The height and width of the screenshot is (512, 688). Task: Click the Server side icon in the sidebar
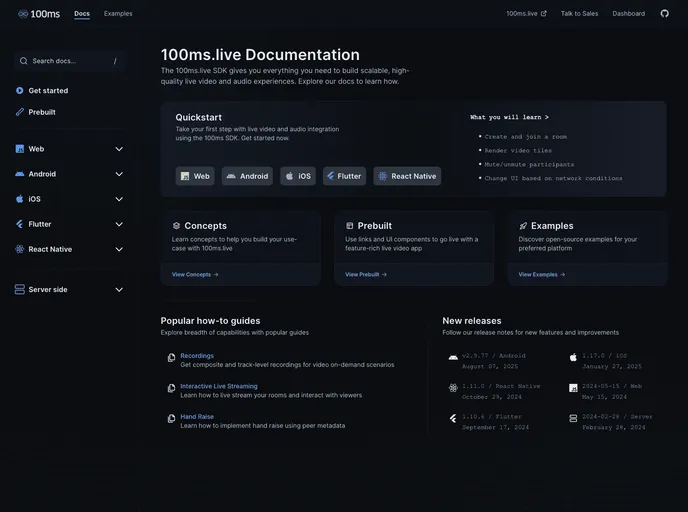pyautogui.click(x=19, y=289)
